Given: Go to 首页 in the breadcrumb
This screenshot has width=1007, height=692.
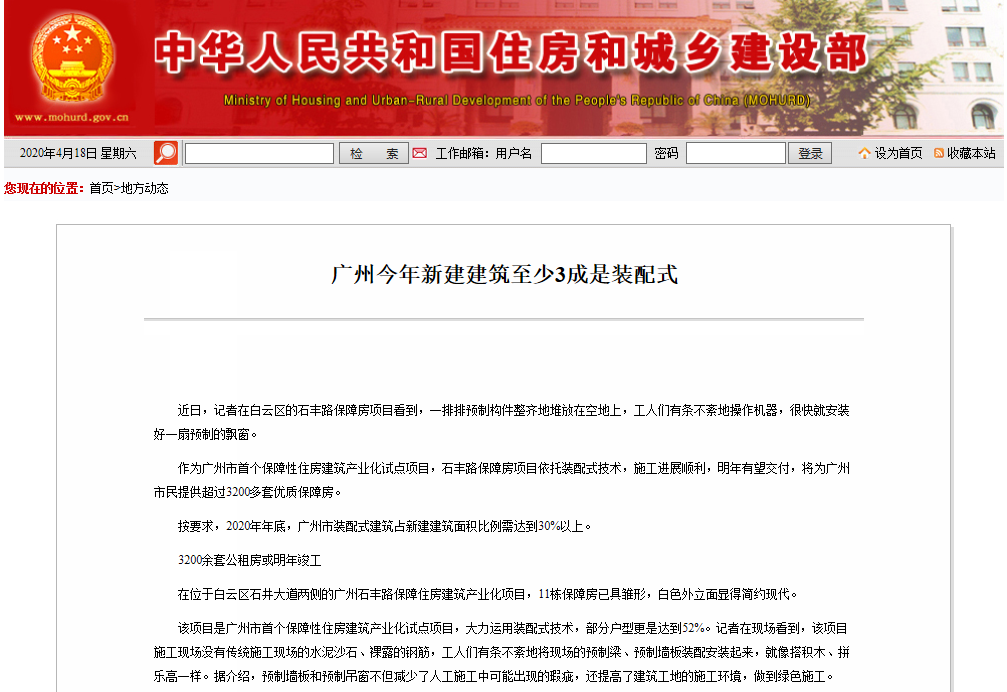Looking at the screenshot, I should [x=101, y=188].
